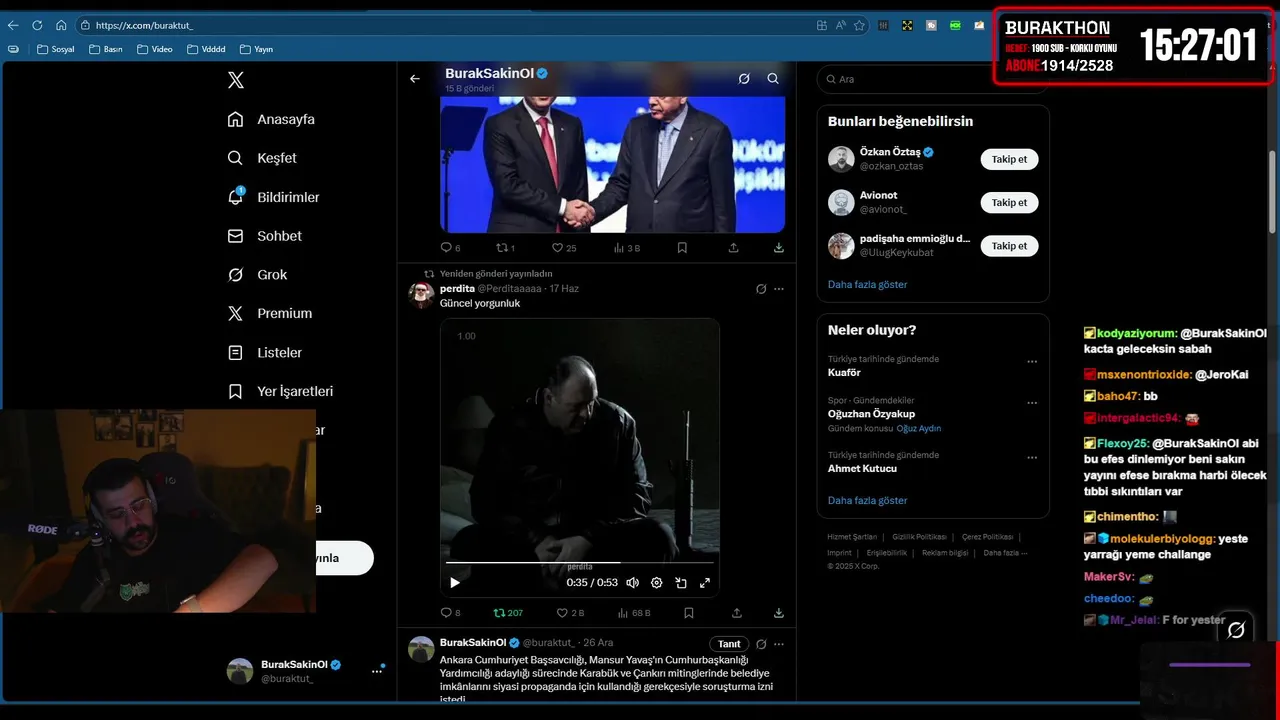Open Gizlilik Politikası footer link
This screenshot has width=1280, height=720.
[919, 537]
